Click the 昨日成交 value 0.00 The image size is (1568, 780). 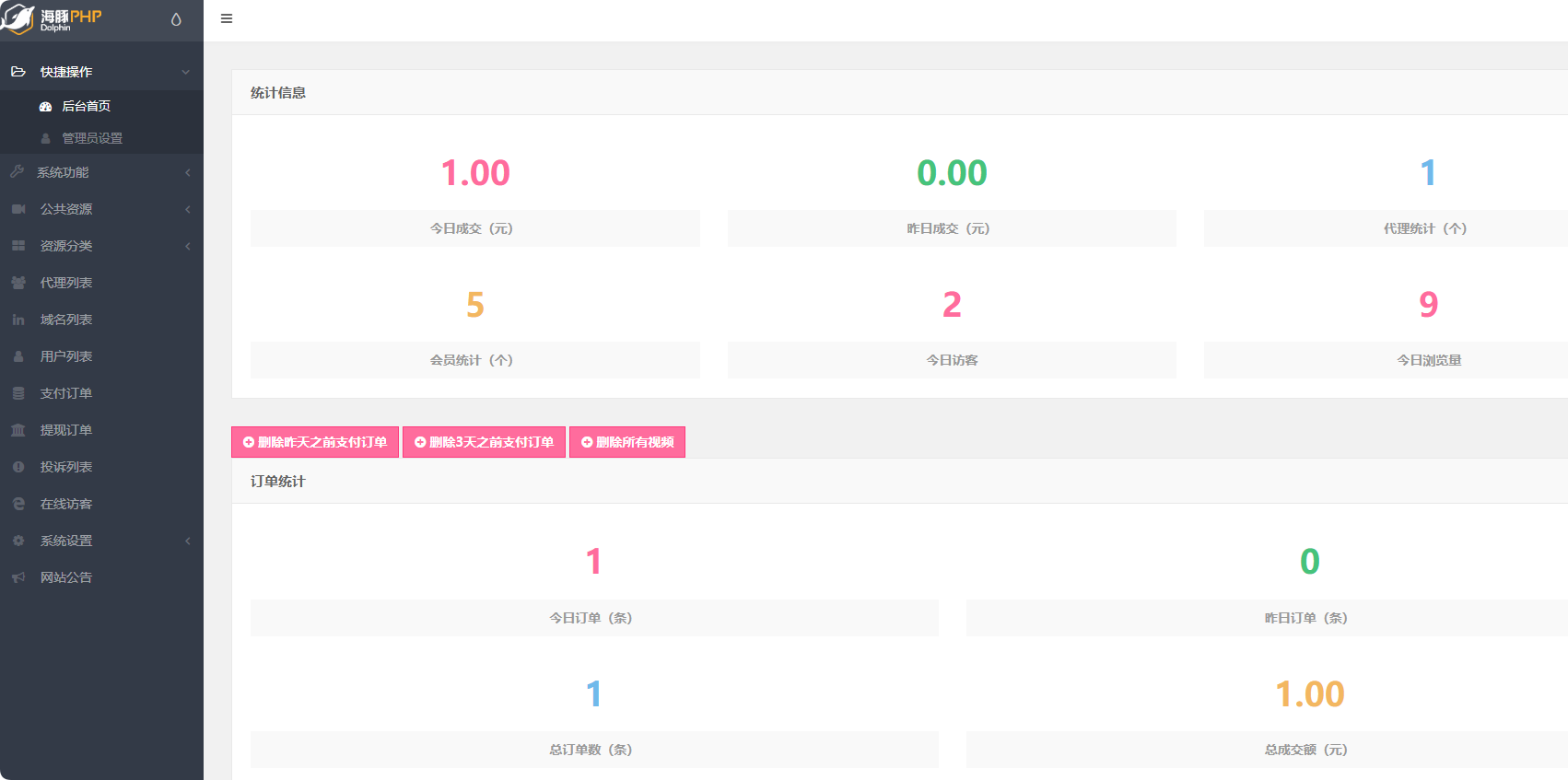coord(952,173)
